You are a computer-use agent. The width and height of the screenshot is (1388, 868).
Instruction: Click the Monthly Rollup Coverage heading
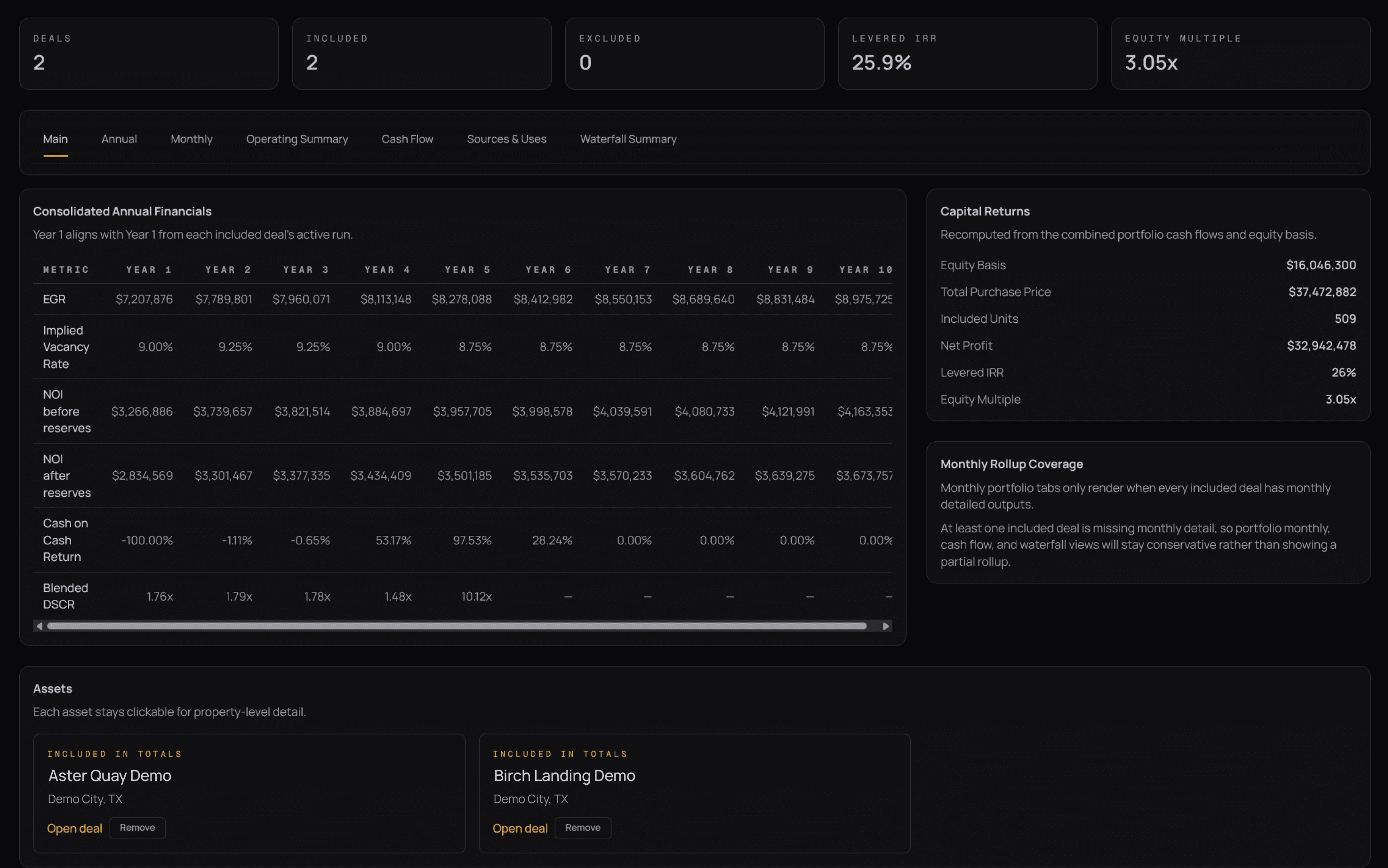[1011, 464]
